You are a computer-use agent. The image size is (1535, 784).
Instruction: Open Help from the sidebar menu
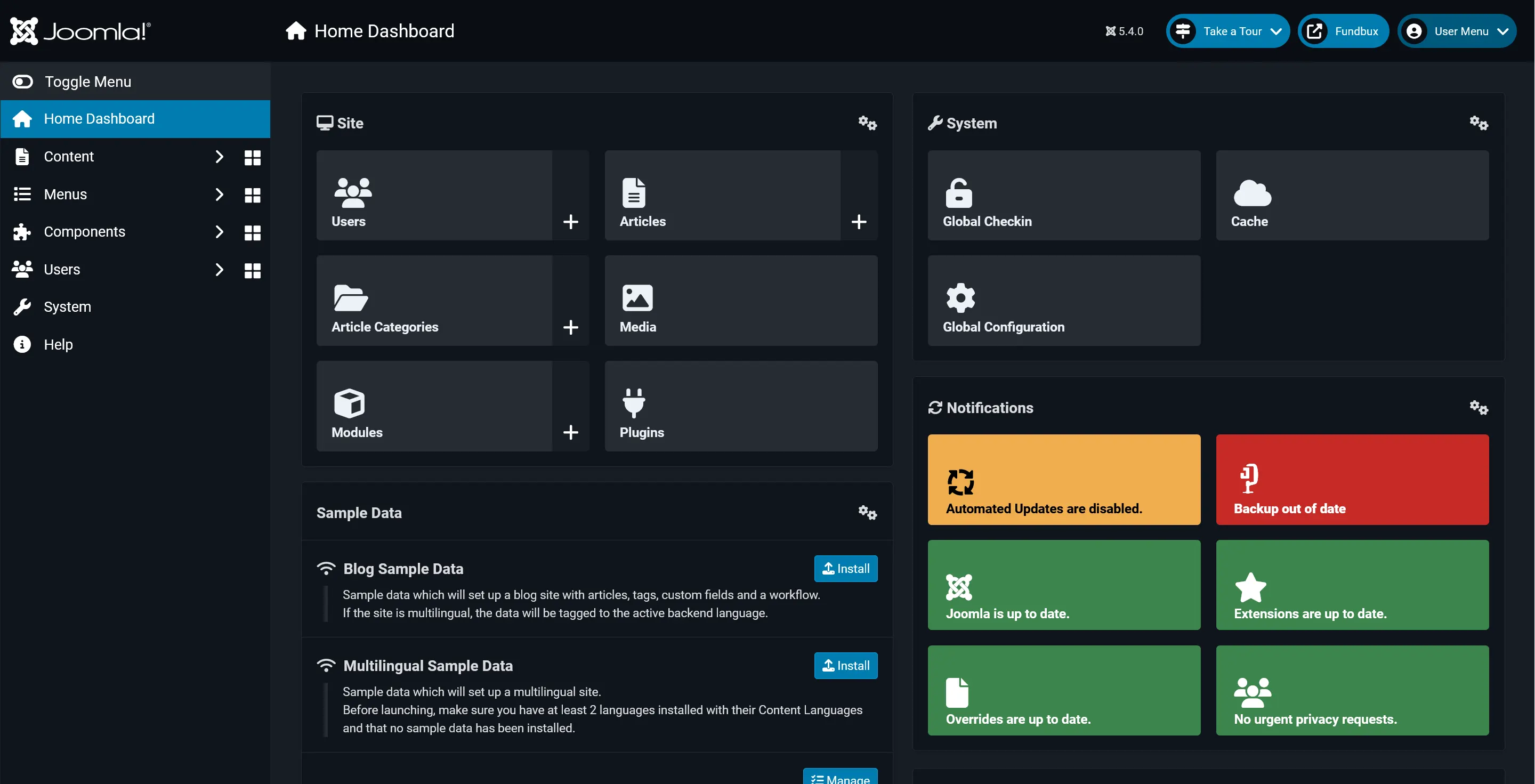tap(58, 345)
